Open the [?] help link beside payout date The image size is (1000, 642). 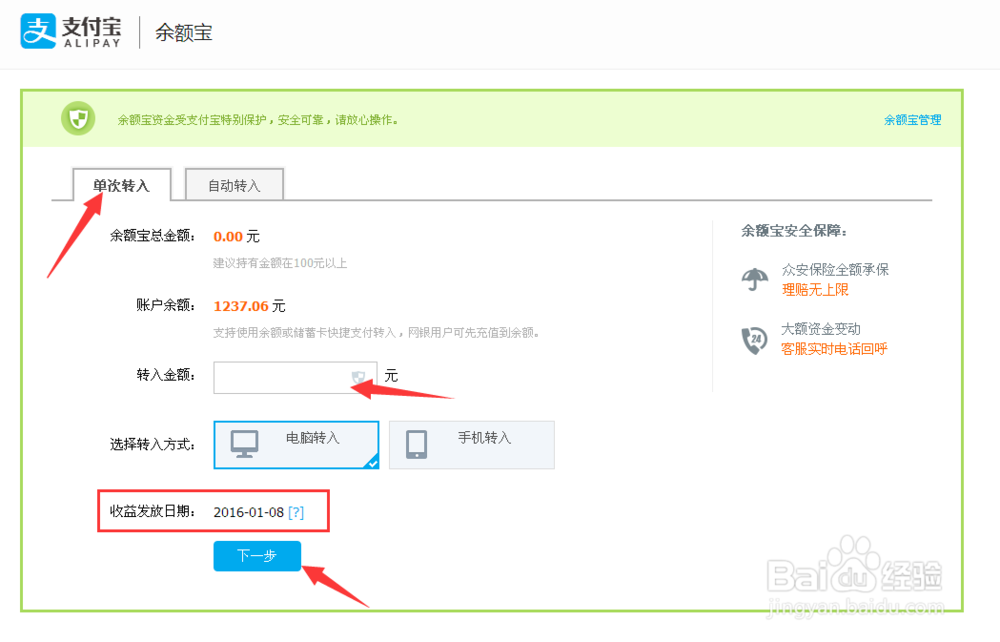click(296, 512)
